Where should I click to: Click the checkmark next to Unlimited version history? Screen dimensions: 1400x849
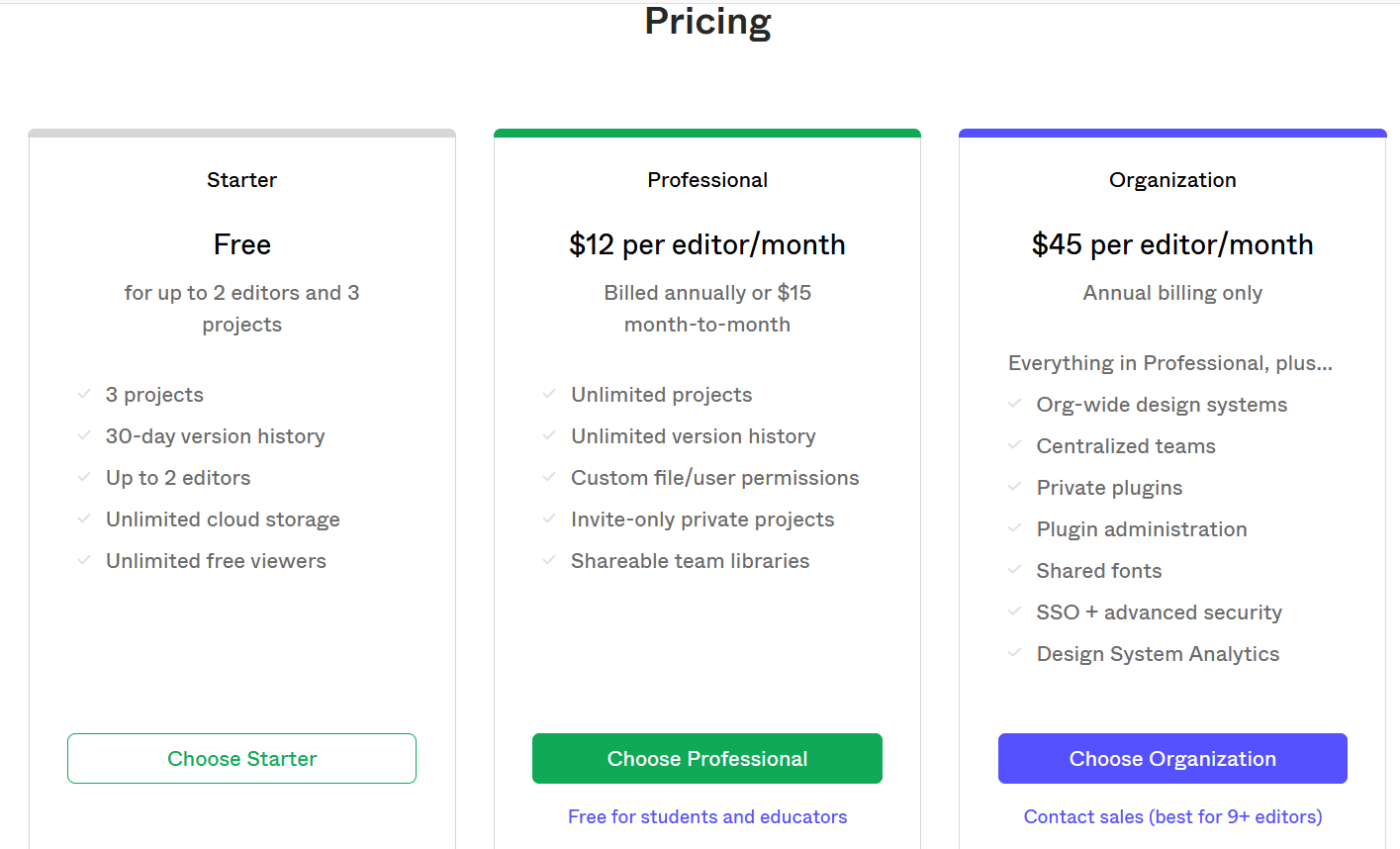(549, 435)
